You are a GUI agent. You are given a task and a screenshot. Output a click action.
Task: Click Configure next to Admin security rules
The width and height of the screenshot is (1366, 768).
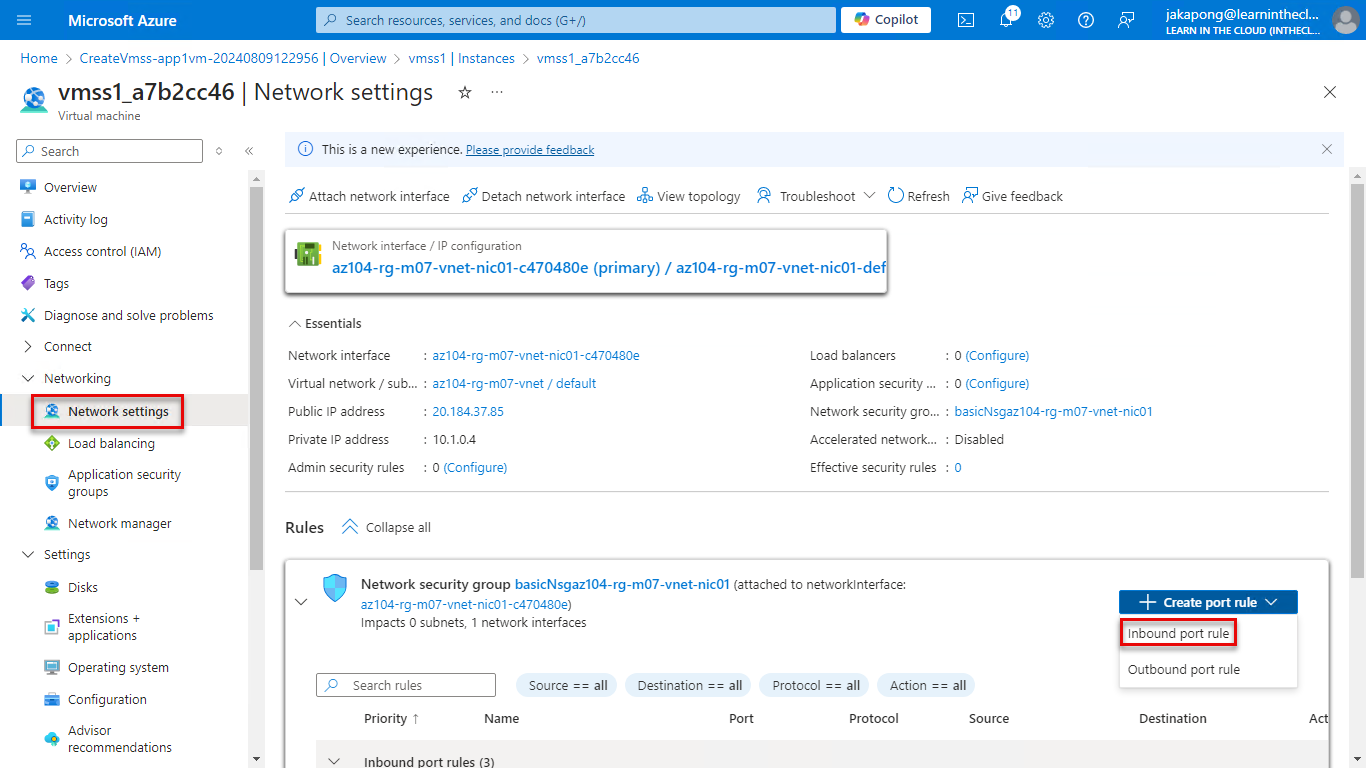tap(475, 467)
